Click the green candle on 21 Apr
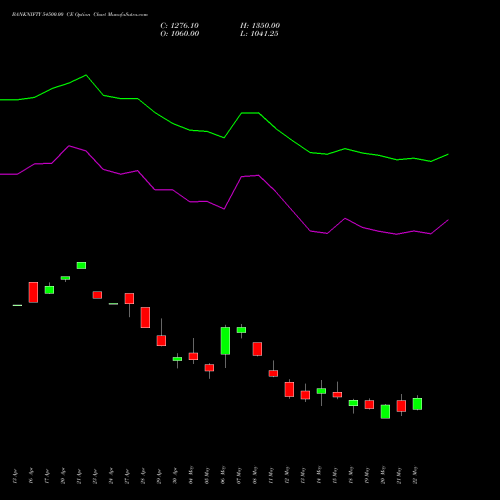 click(81, 265)
